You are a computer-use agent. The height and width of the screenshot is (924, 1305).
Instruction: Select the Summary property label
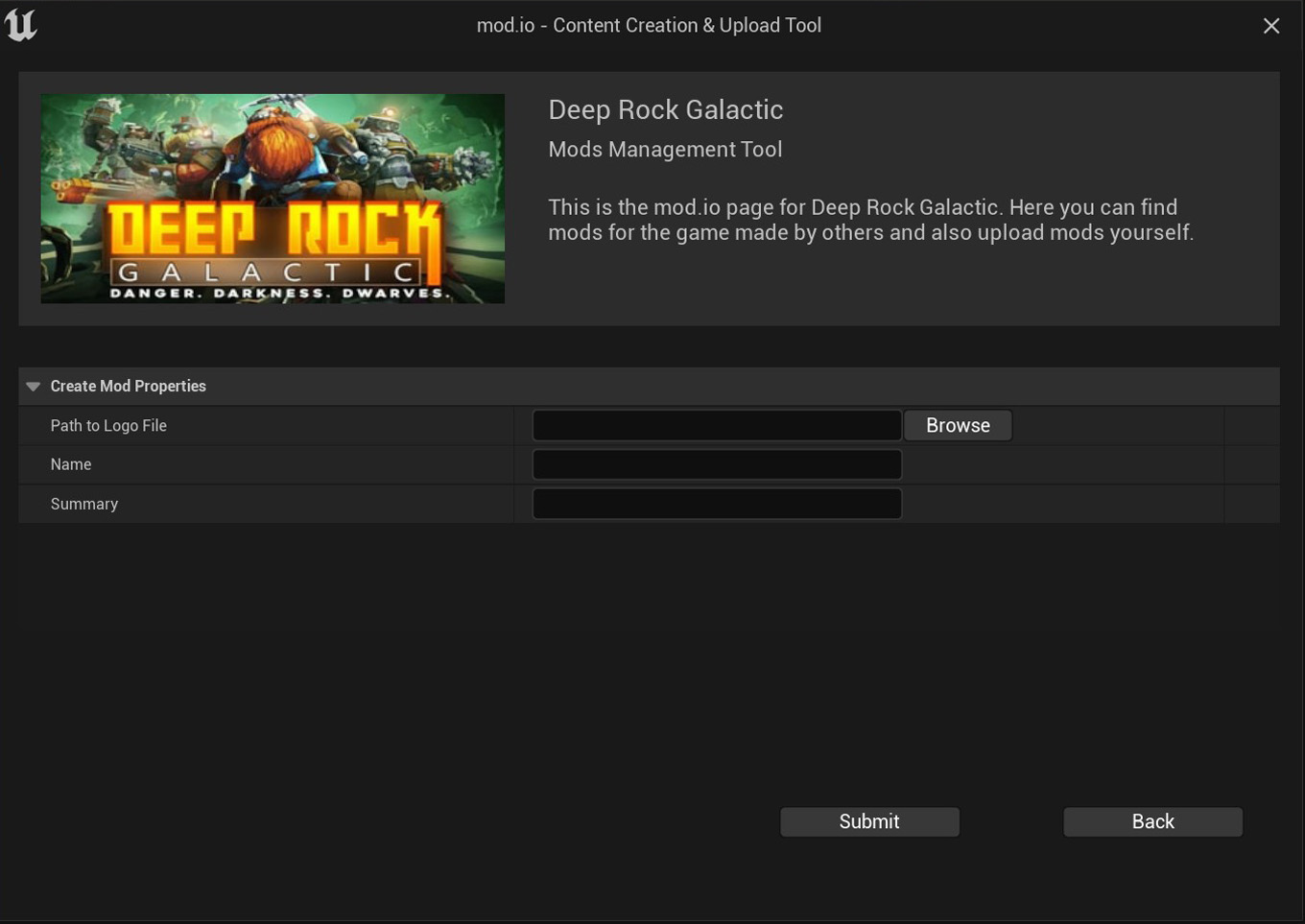click(x=84, y=504)
